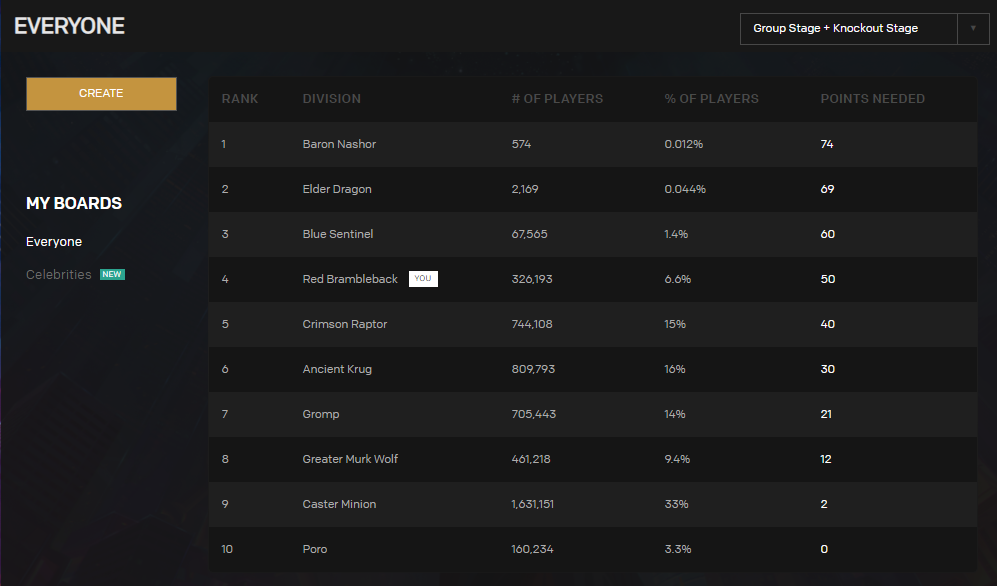Viewport: 997px width, 586px height.
Task: Click player count 574
Action: (x=521, y=144)
